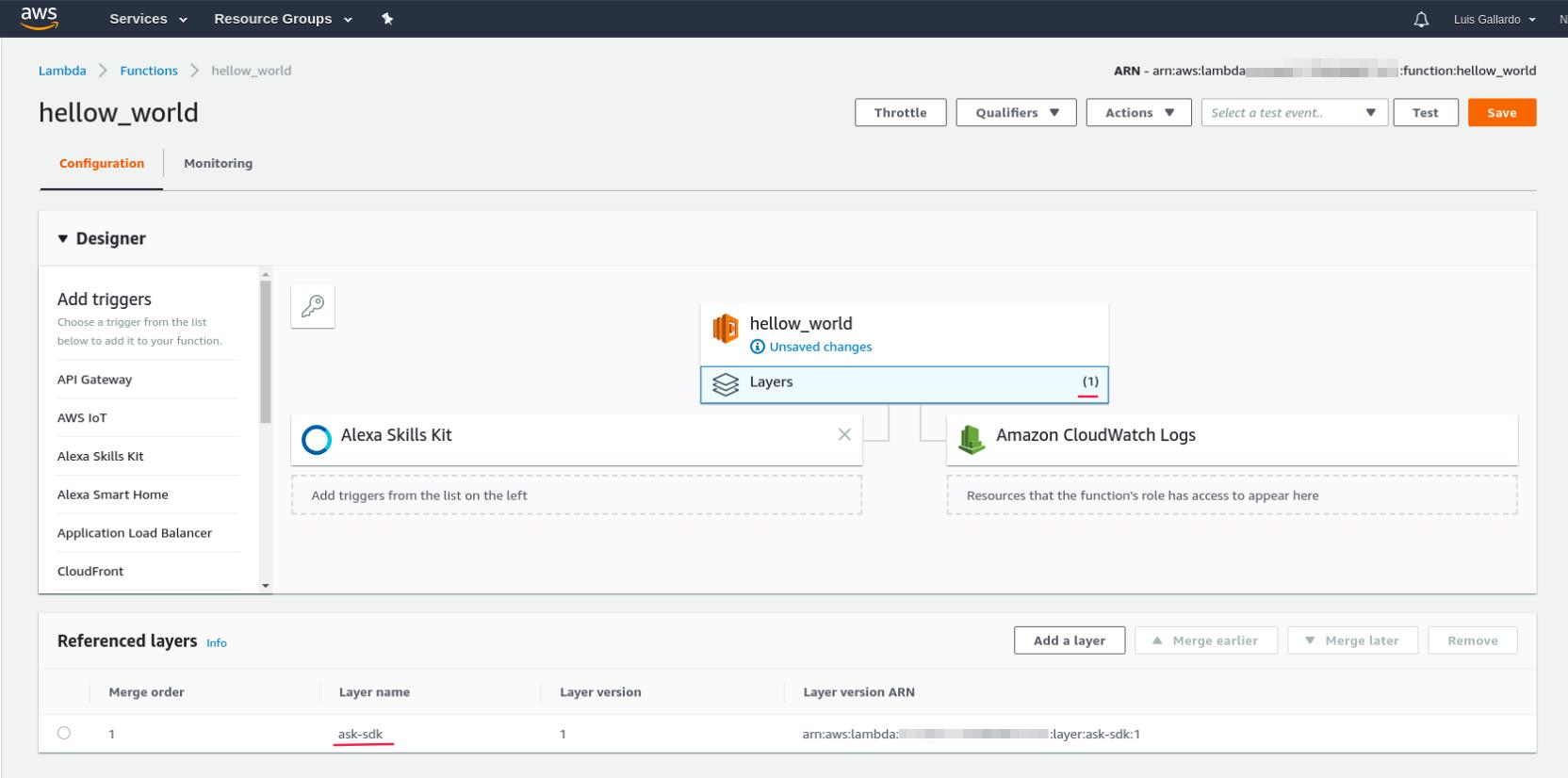The image size is (1568, 778).
Task: Click the Alexa Skills Kit trigger card
Action: tap(577, 439)
